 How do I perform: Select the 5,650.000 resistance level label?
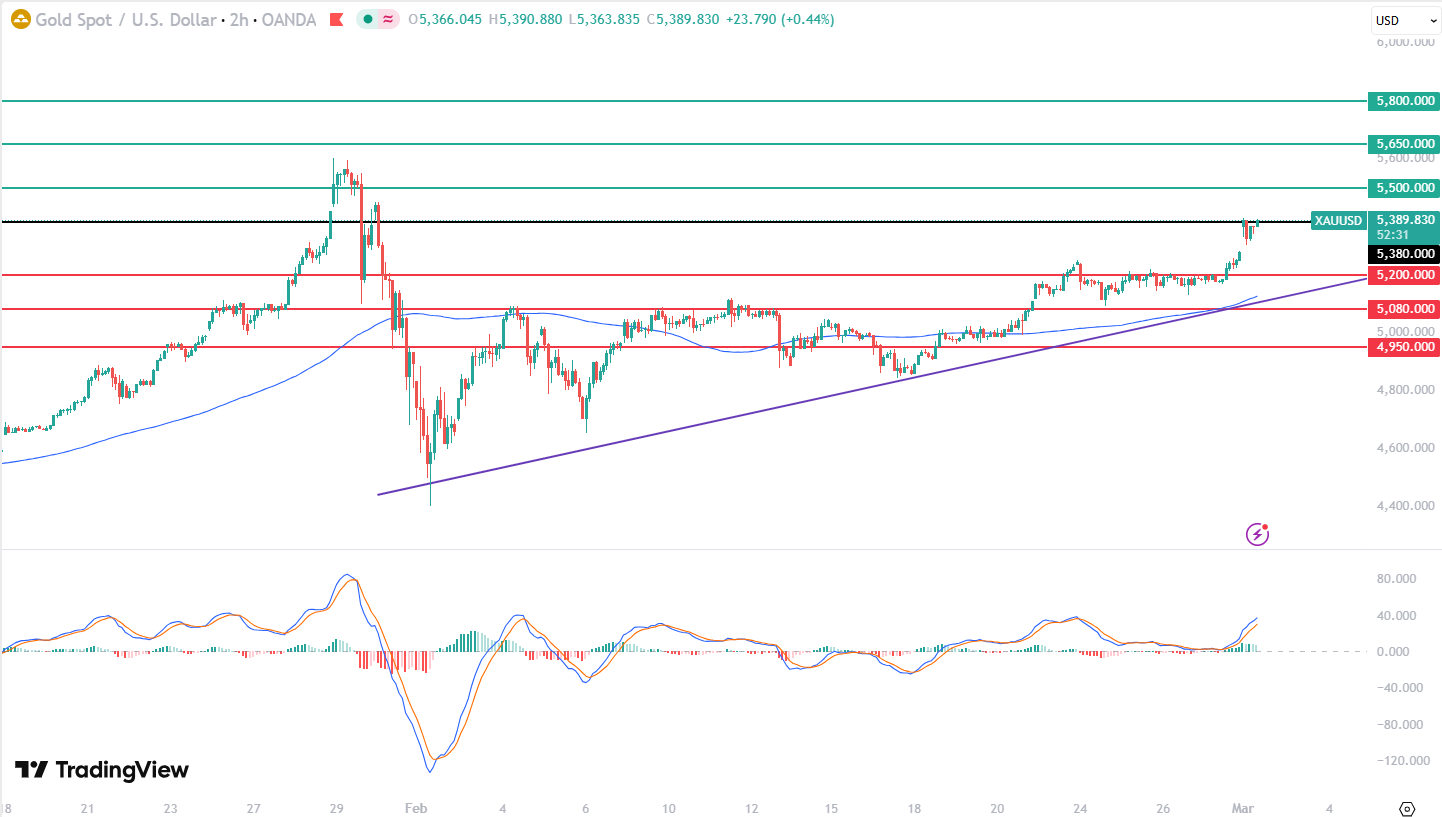click(1404, 144)
